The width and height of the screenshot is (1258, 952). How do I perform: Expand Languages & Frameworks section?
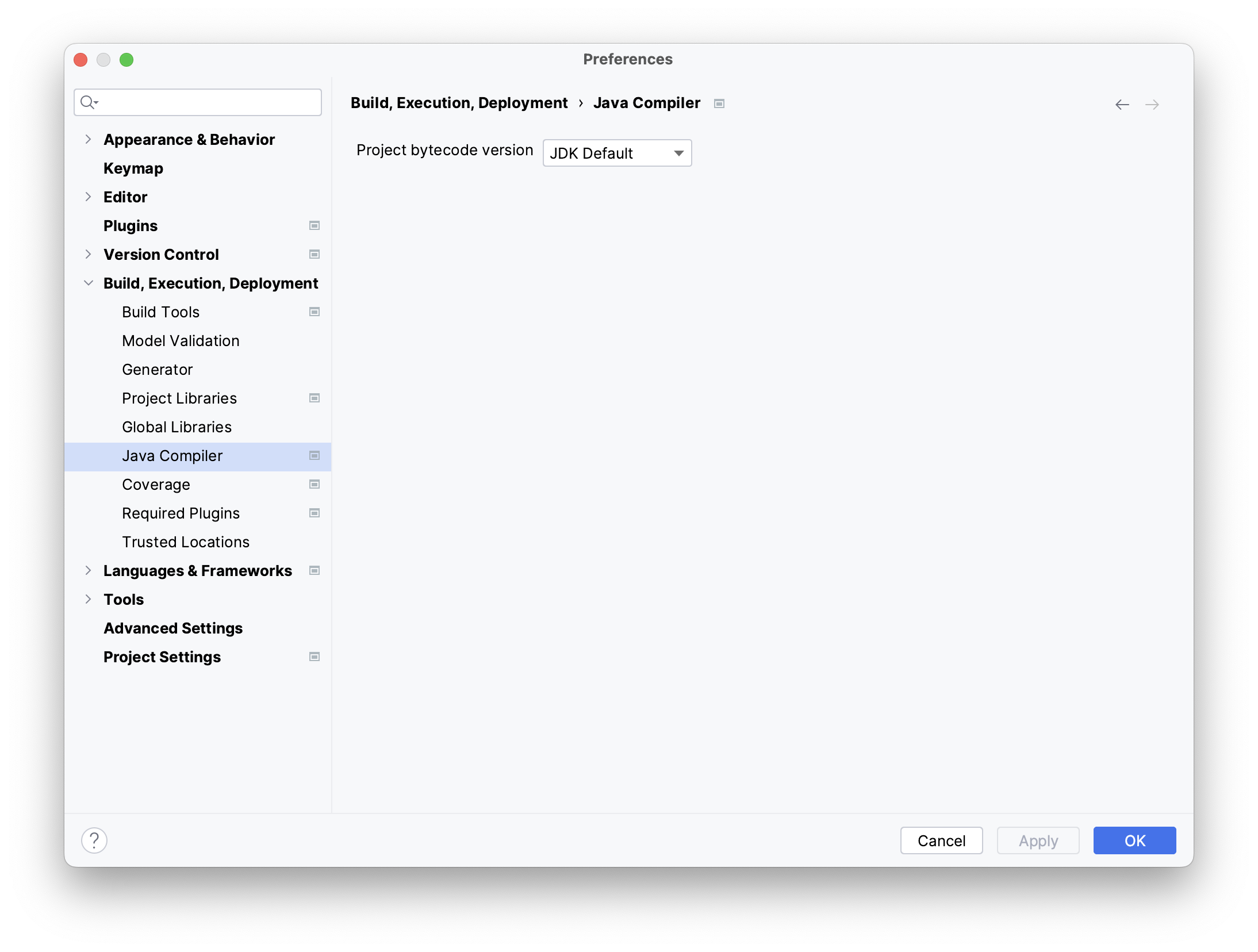coord(88,570)
